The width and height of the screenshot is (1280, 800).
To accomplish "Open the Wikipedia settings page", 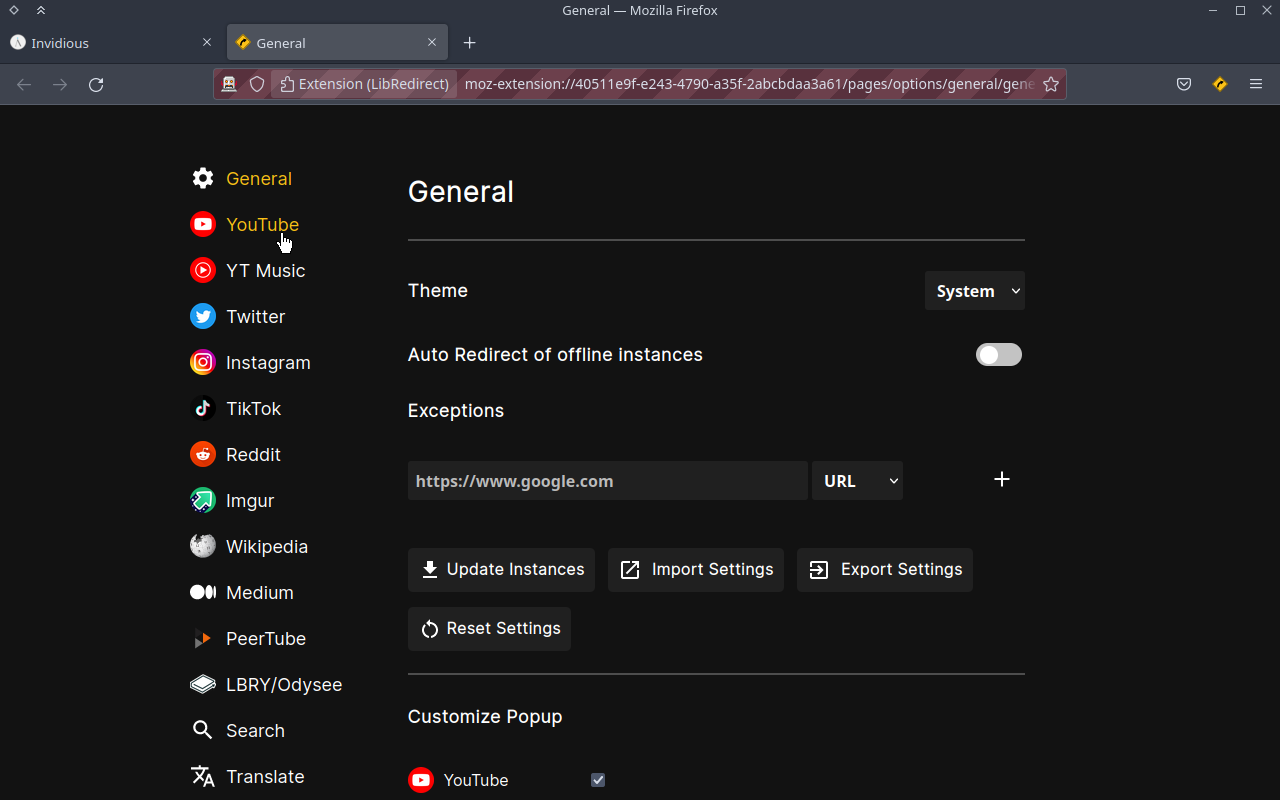I will [x=267, y=546].
